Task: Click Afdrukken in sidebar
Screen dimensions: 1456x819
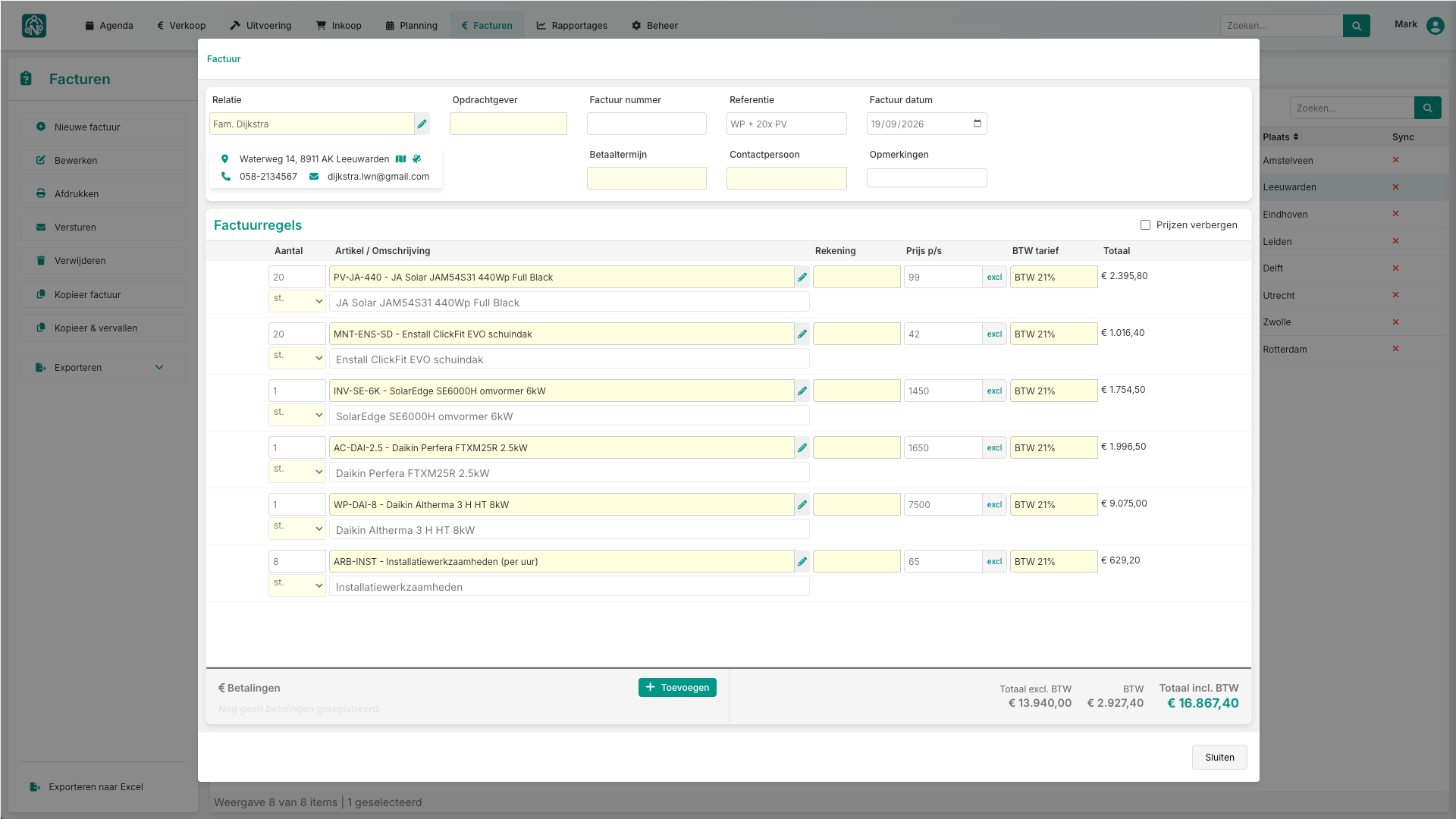Action: (102, 194)
